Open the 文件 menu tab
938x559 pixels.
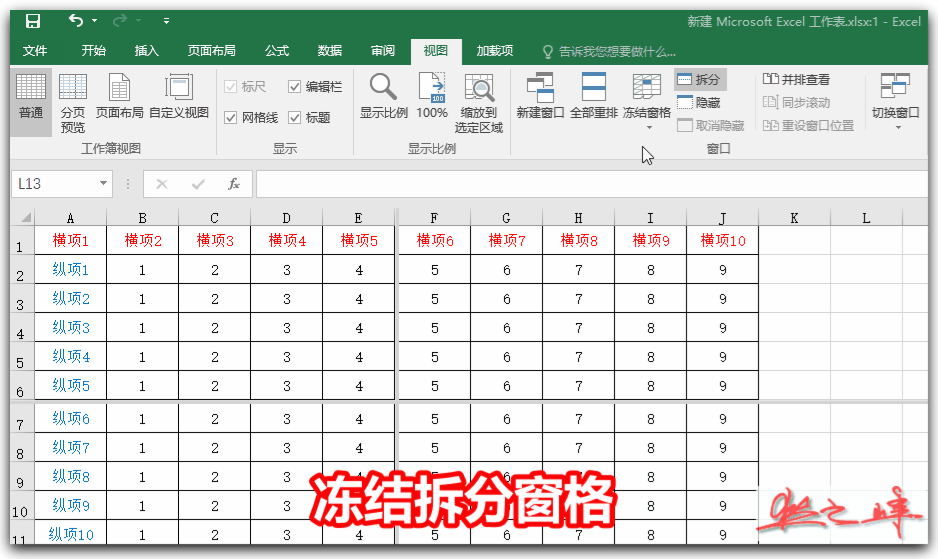(35, 51)
